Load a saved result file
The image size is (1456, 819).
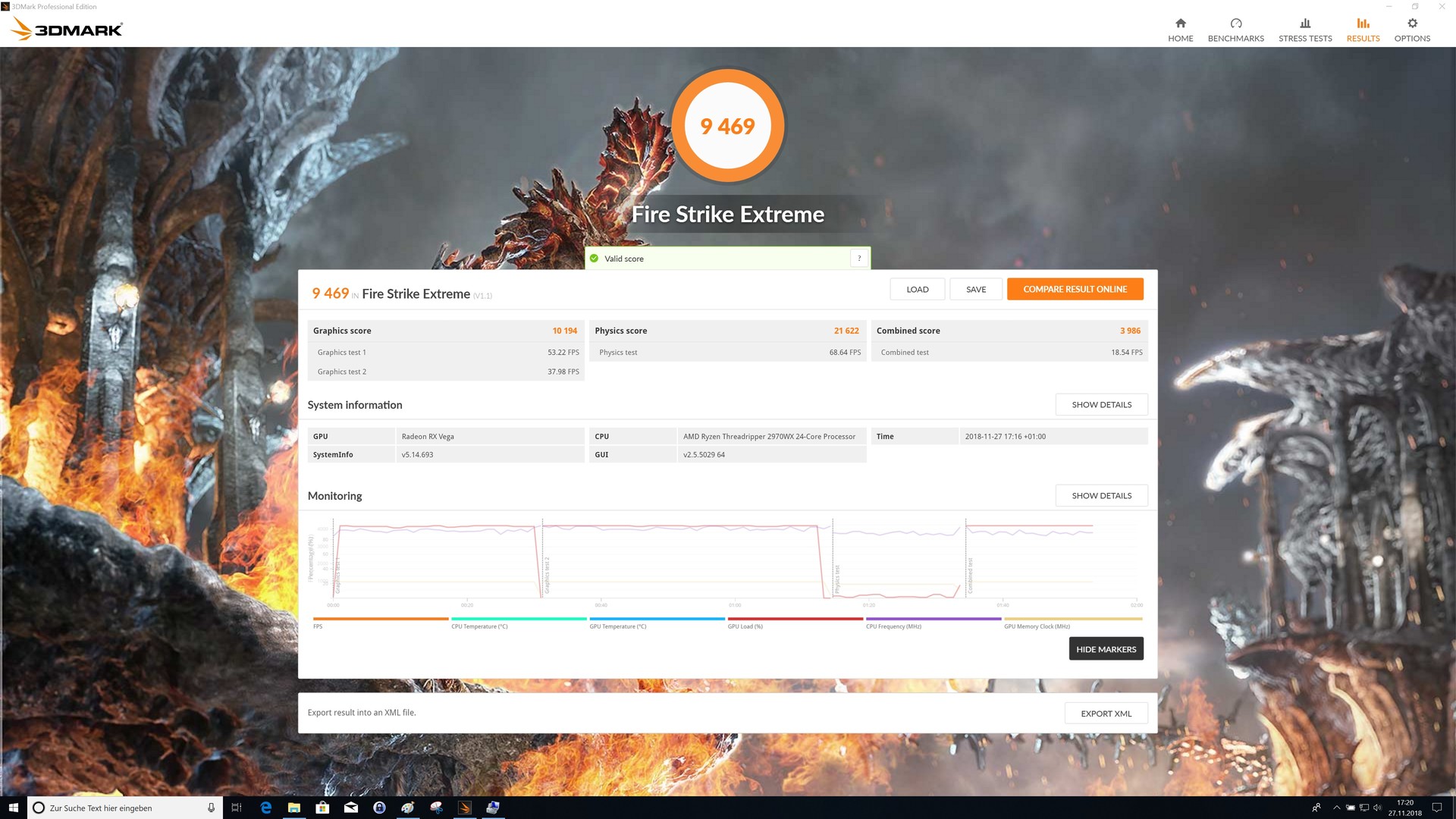(917, 289)
